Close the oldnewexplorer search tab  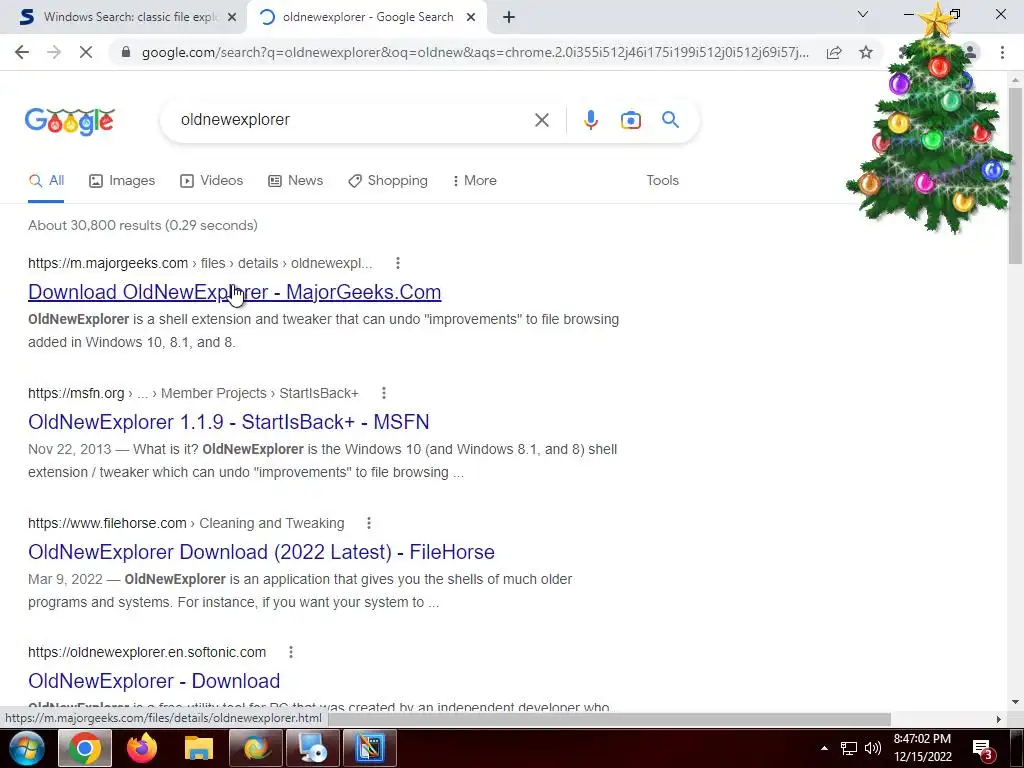pyautogui.click(x=471, y=18)
